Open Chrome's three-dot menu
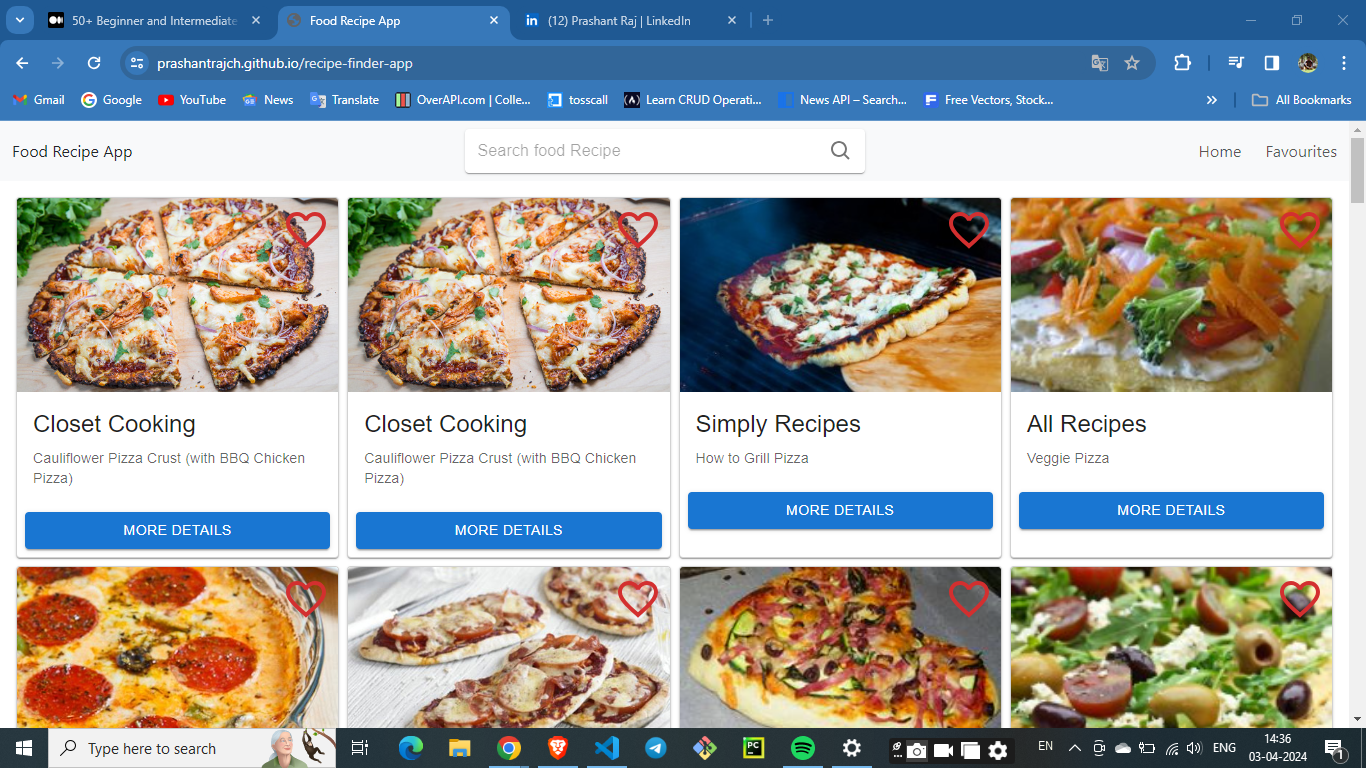Image resolution: width=1366 pixels, height=768 pixels. pos(1342,63)
